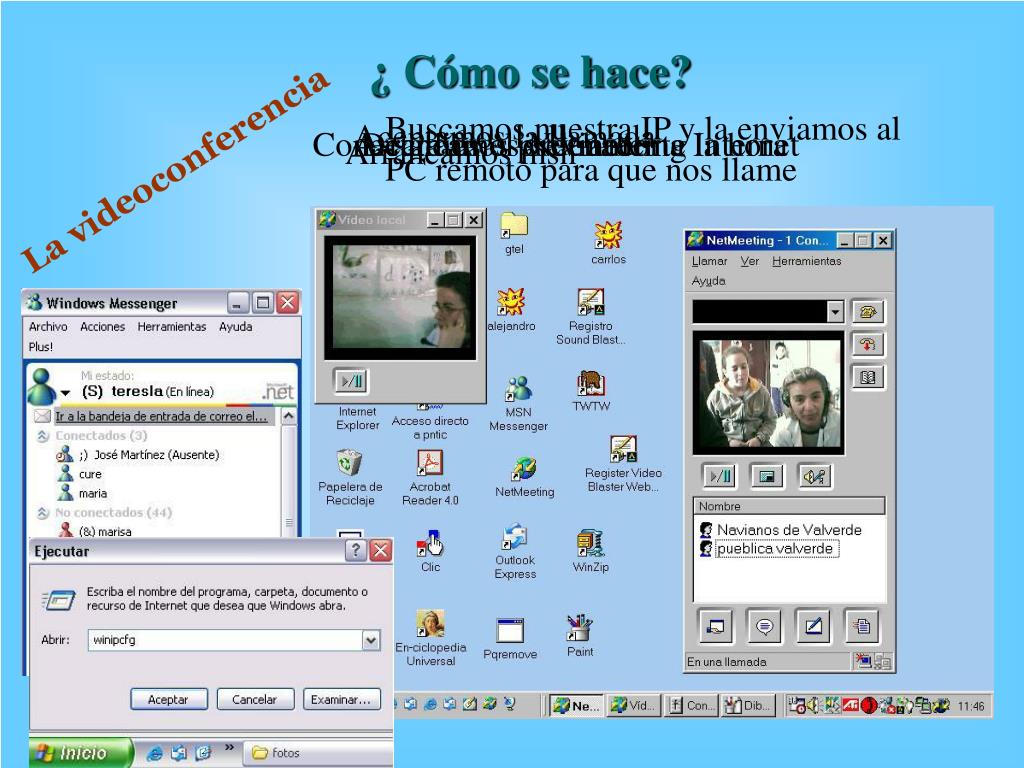Screen dimensions: 1024x768
Task: Open En-ciclopedia Universal icon
Action: point(430,638)
